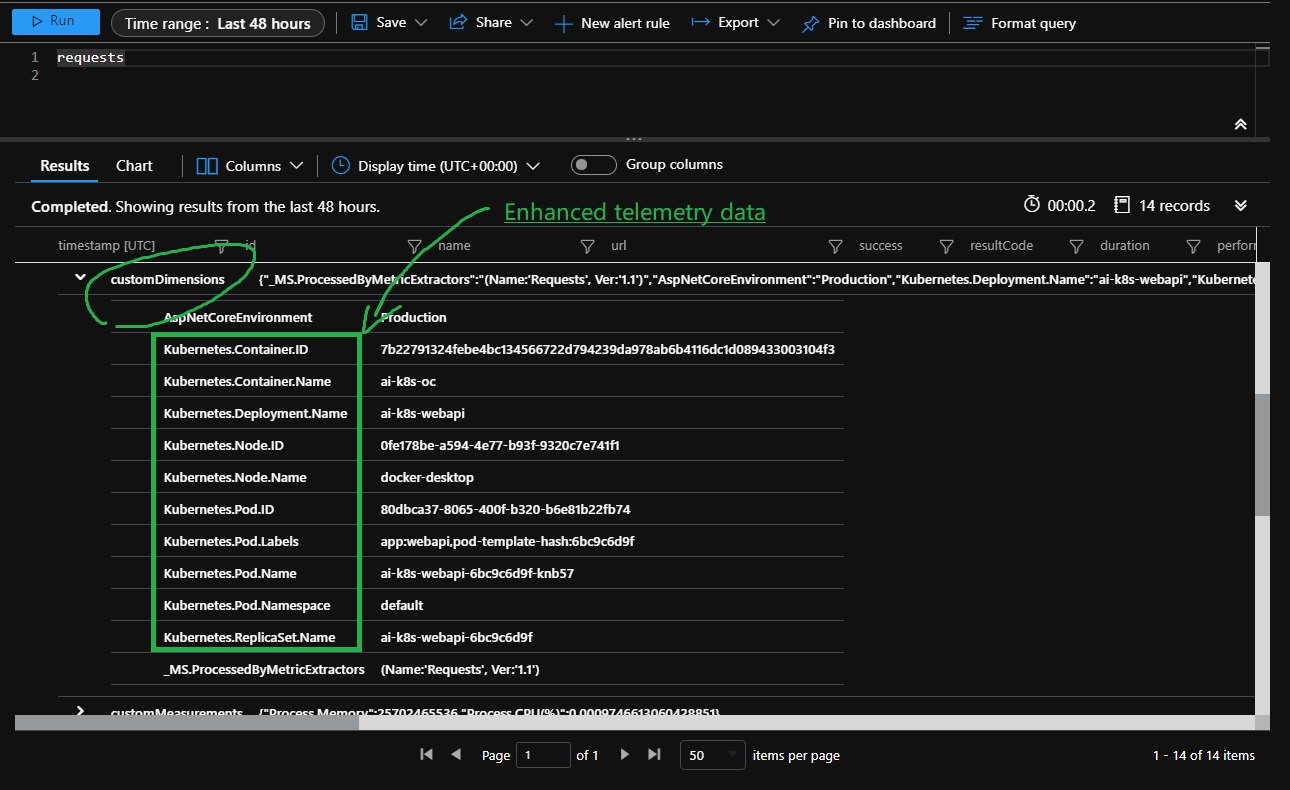Open the Time range Last 48 hours dropdown
The image size is (1290, 790).
pos(217,22)
